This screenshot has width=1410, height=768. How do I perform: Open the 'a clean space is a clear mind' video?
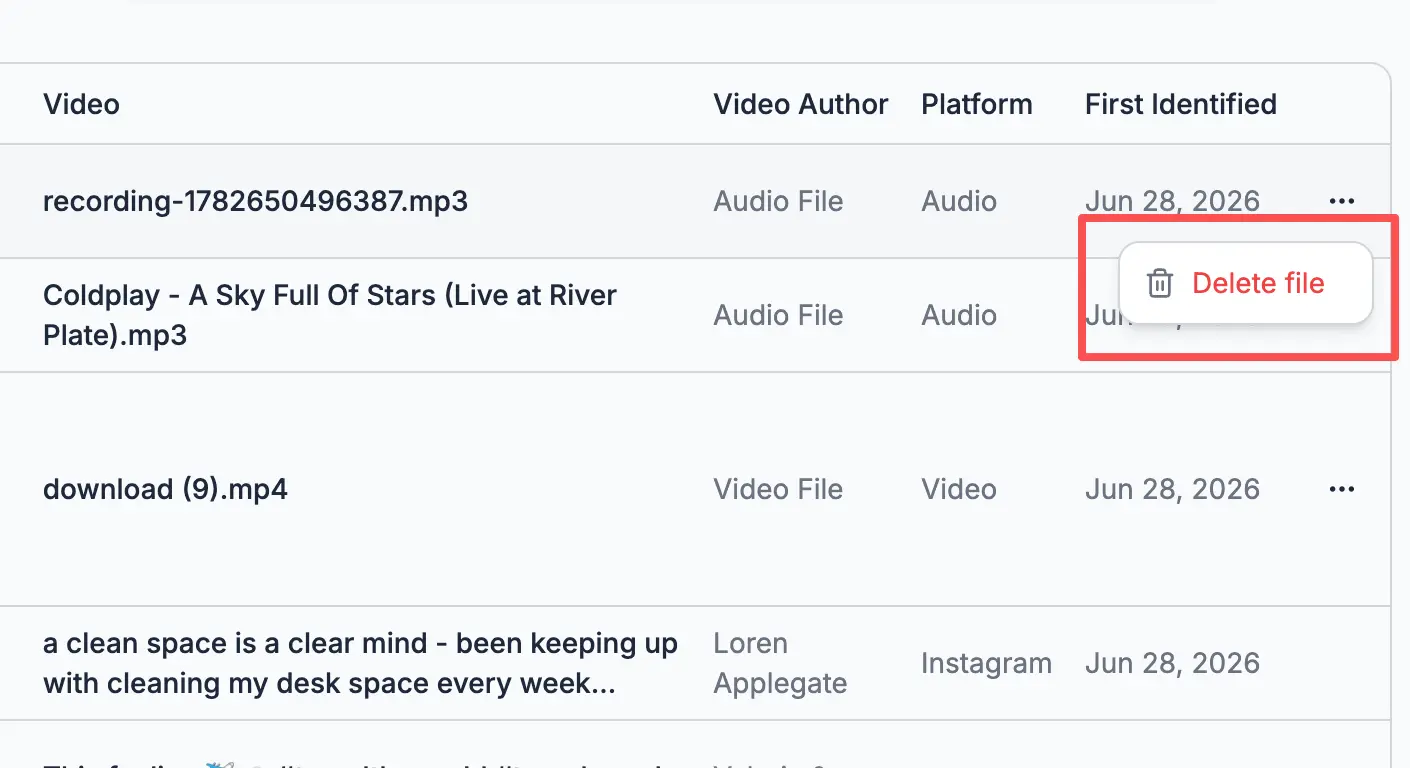tap(360, 663)
